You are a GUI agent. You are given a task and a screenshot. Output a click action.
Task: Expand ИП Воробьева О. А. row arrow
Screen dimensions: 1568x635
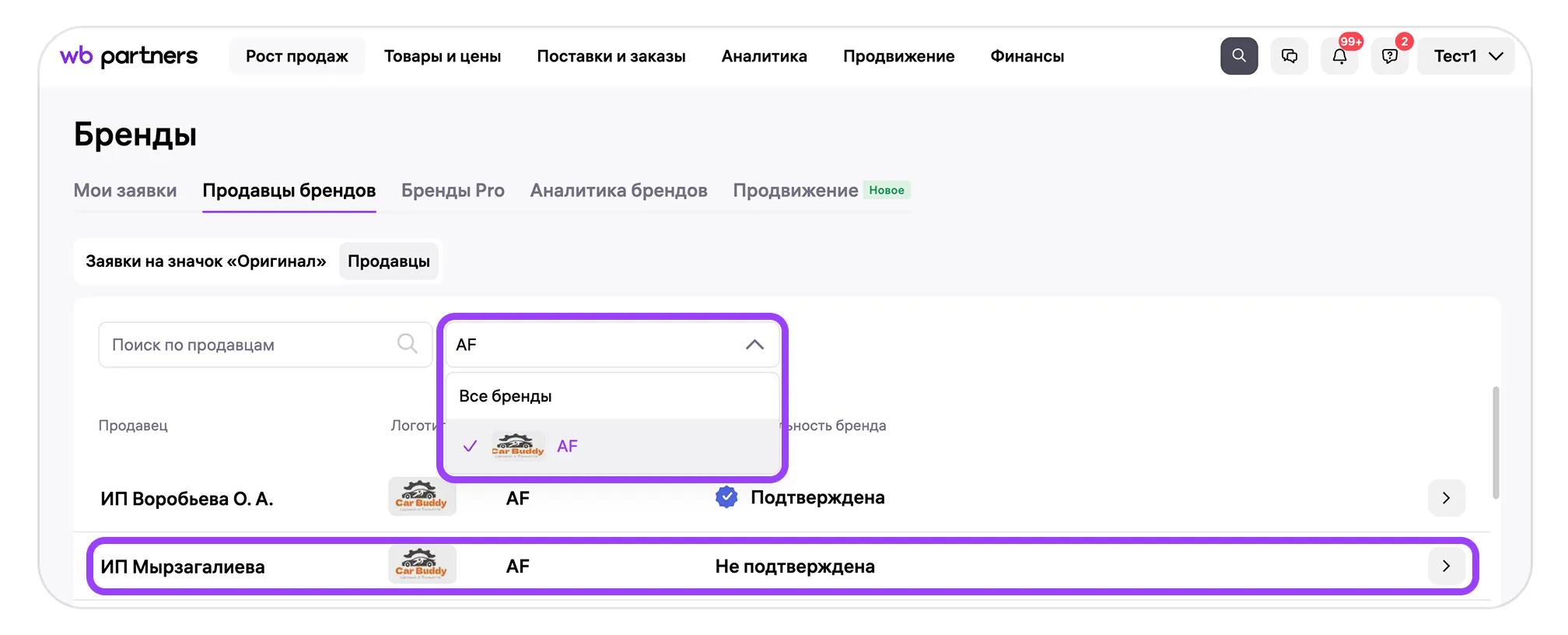1447,498
